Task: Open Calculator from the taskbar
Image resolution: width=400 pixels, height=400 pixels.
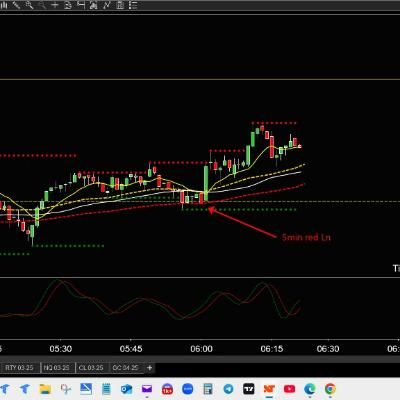Action: [208, 389]
